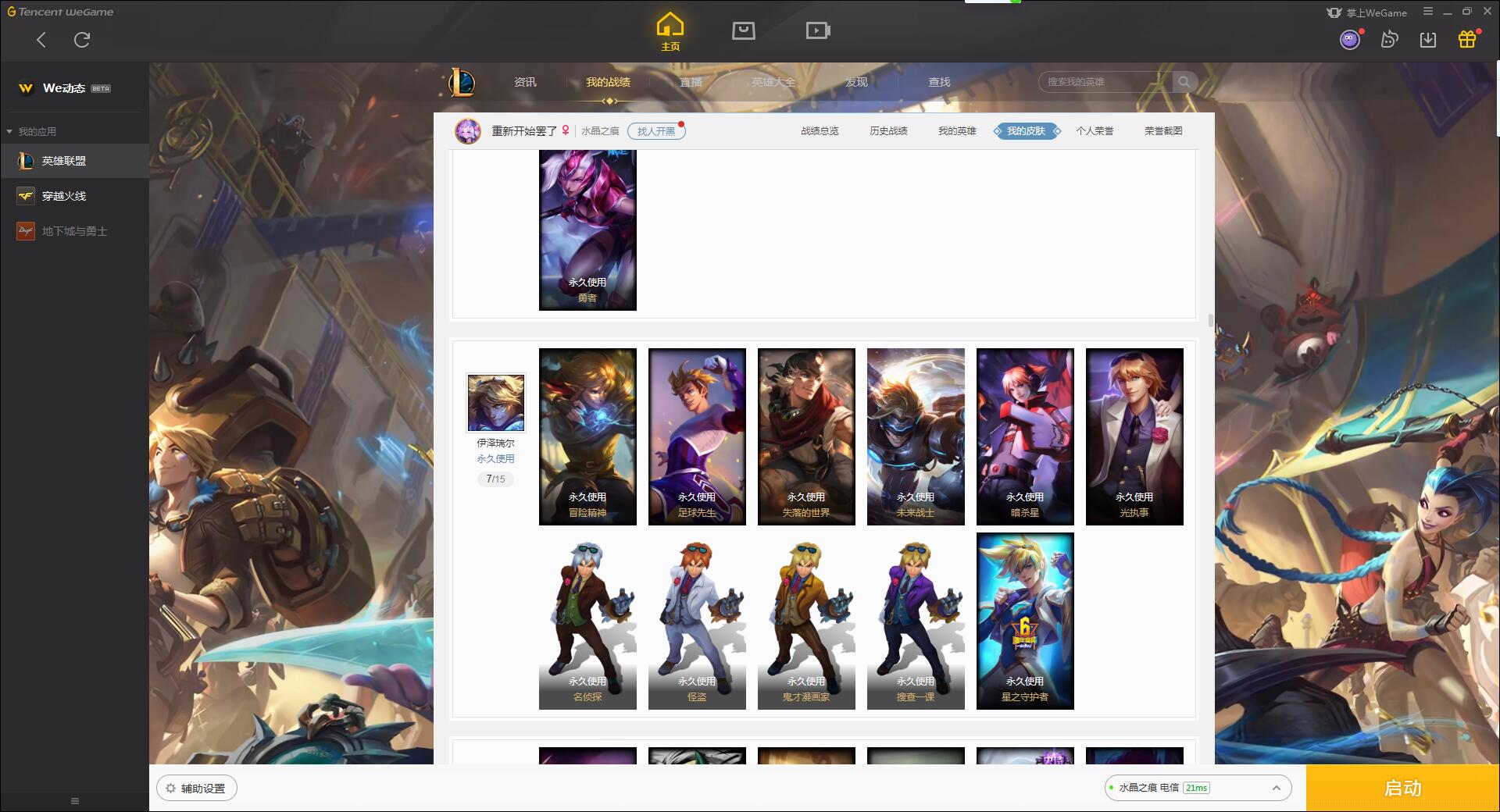This screenshot has width=1500, height=812.
Task: Select 英雄联盟 in the sidebar
Action: point(74,161)
